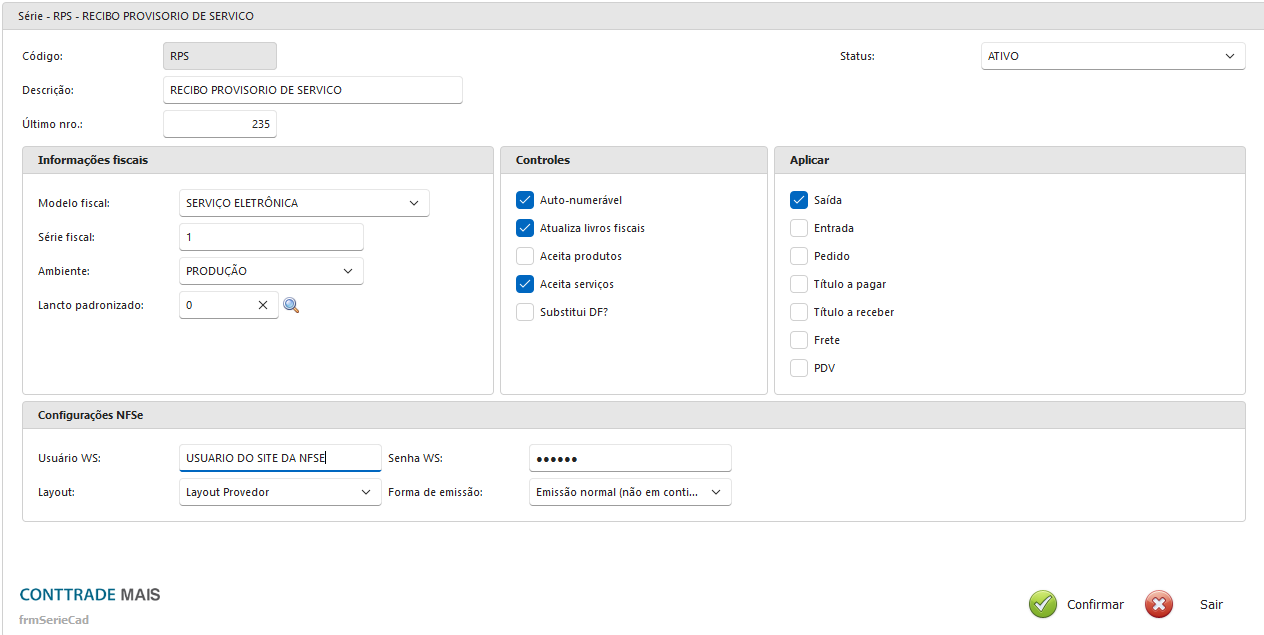Disable the Auto-numerável checkbox
Screen dimensions: 1264x635
click(525, 200)
